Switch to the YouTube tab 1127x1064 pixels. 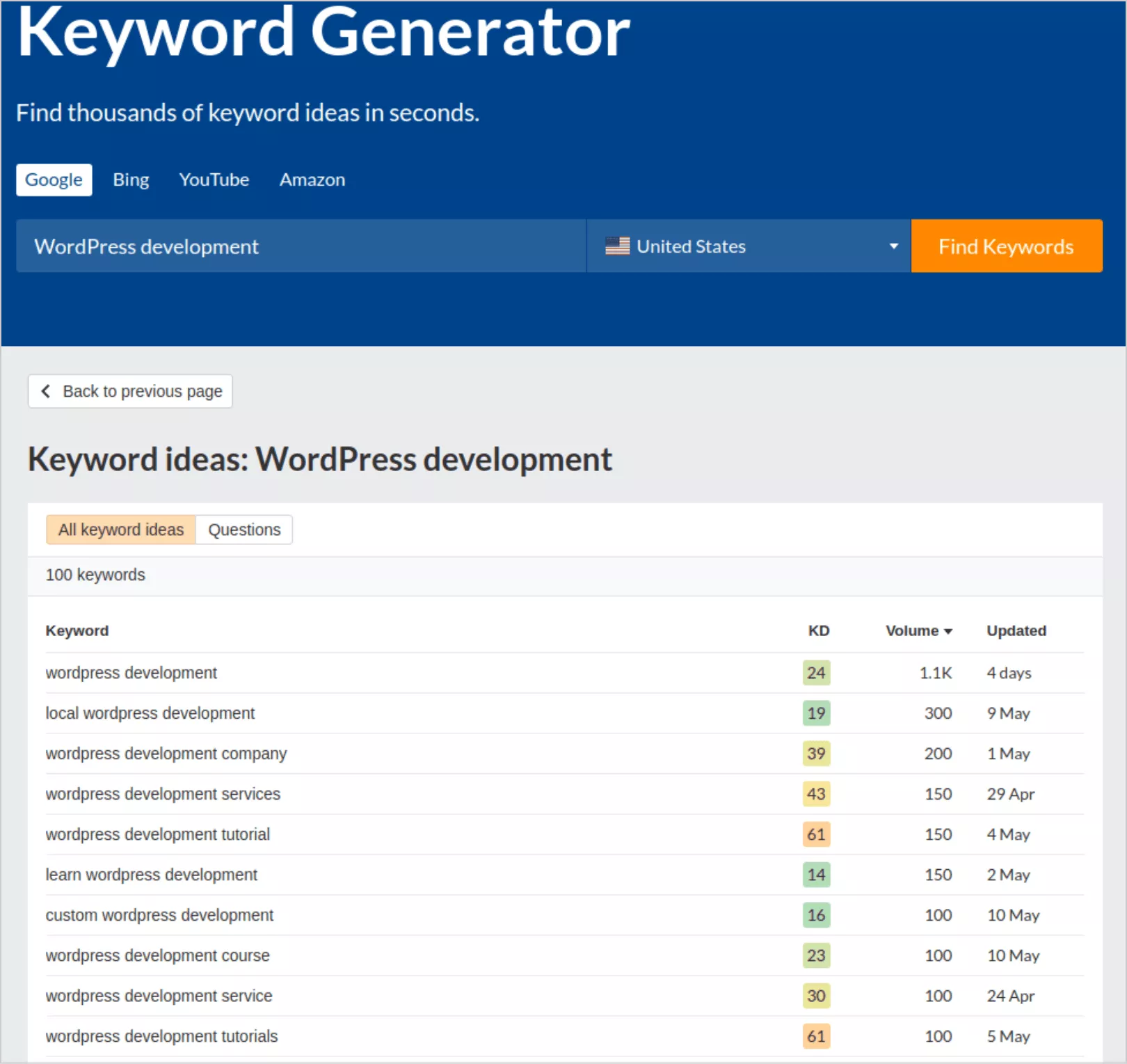tap(214, 180)
